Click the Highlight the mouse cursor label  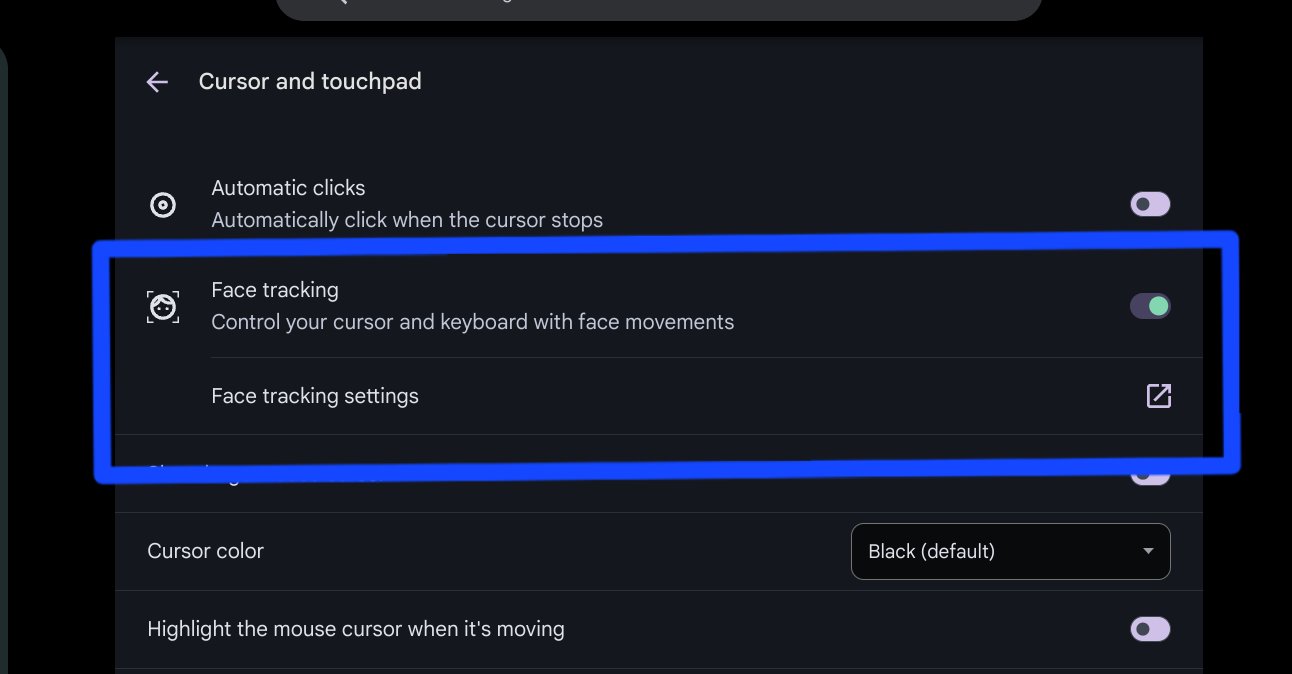click(x=356, y=629)
